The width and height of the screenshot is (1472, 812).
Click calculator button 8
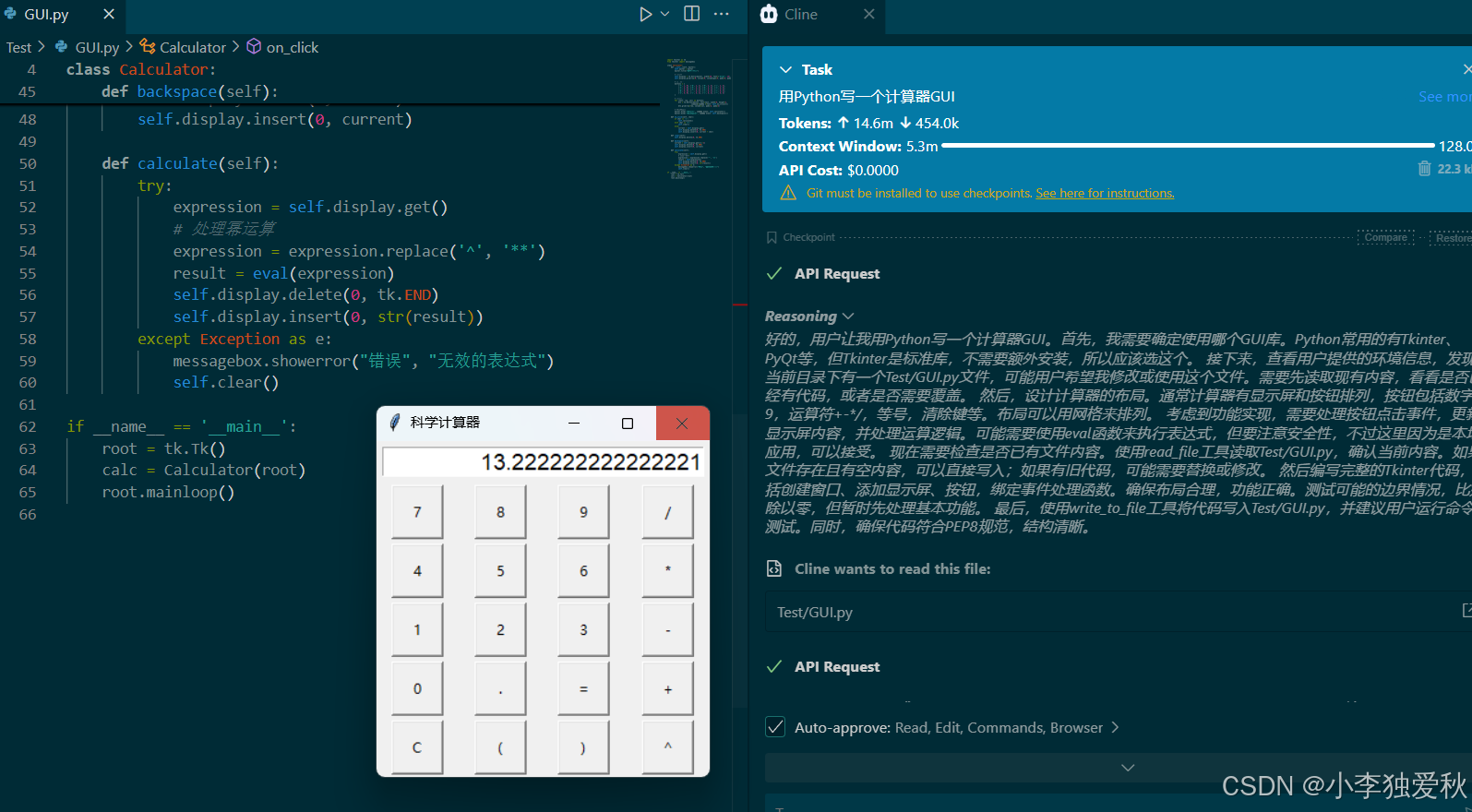tap(500, 512)
